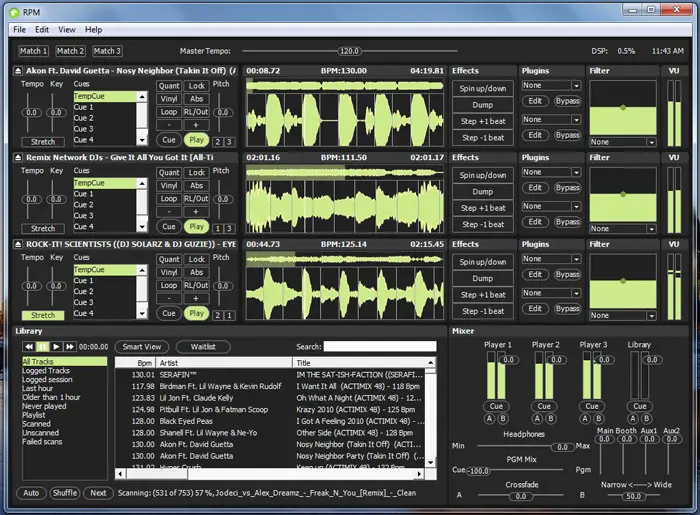Click the green Play button on deck one

(197, 140)
